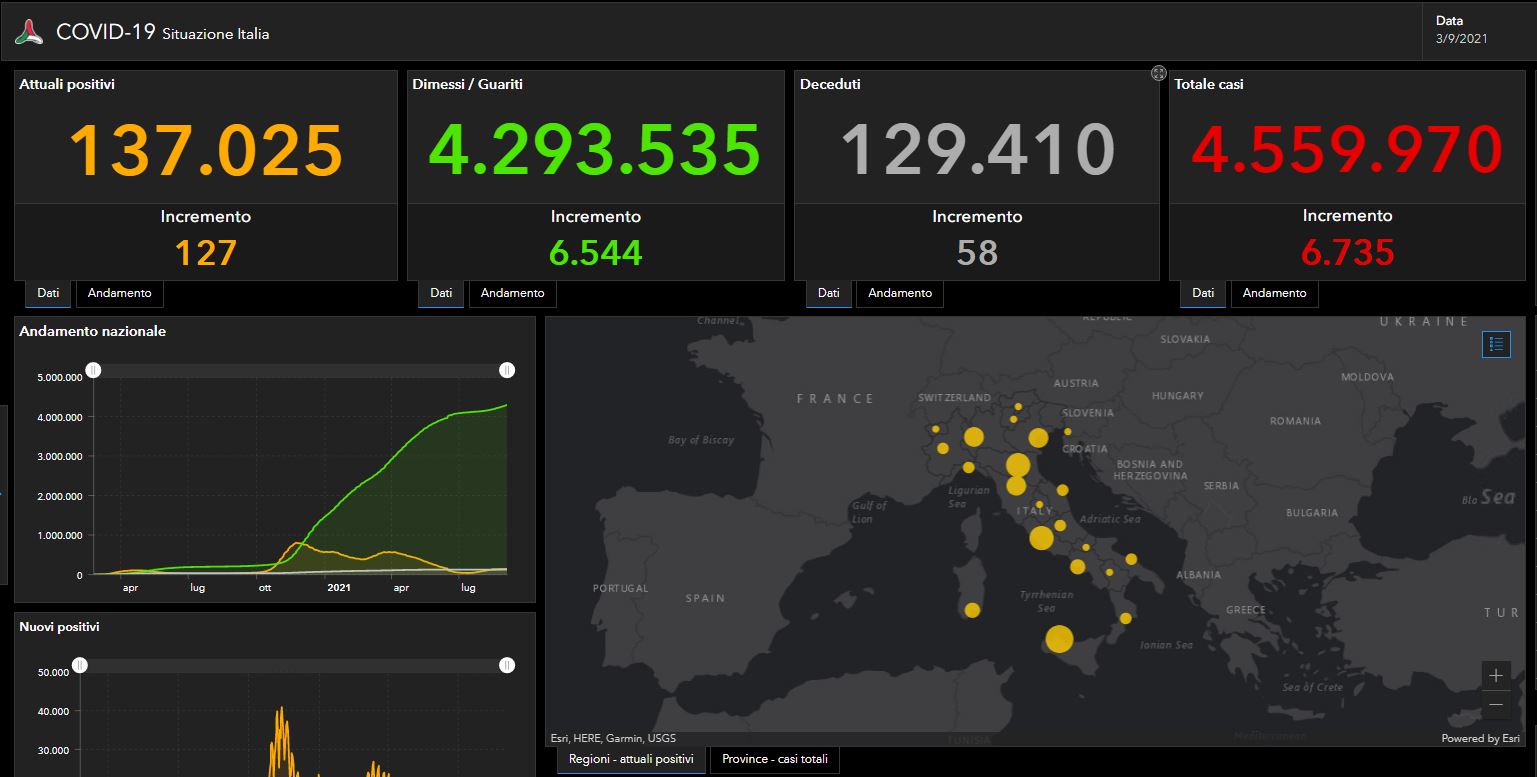Viewport: 1537px width, 777px height.
Task: Click the green increment value 6.544
Action: 596,253
